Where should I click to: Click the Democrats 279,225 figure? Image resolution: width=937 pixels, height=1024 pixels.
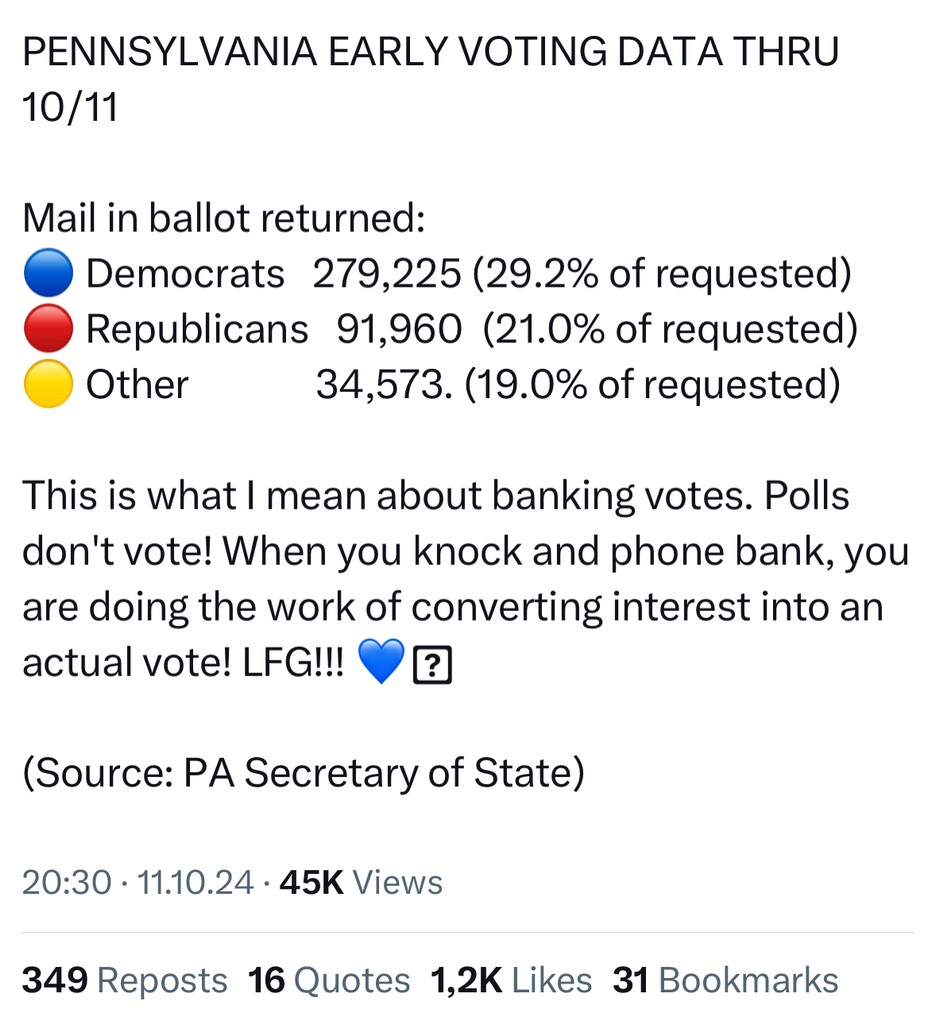click(387, 273)
